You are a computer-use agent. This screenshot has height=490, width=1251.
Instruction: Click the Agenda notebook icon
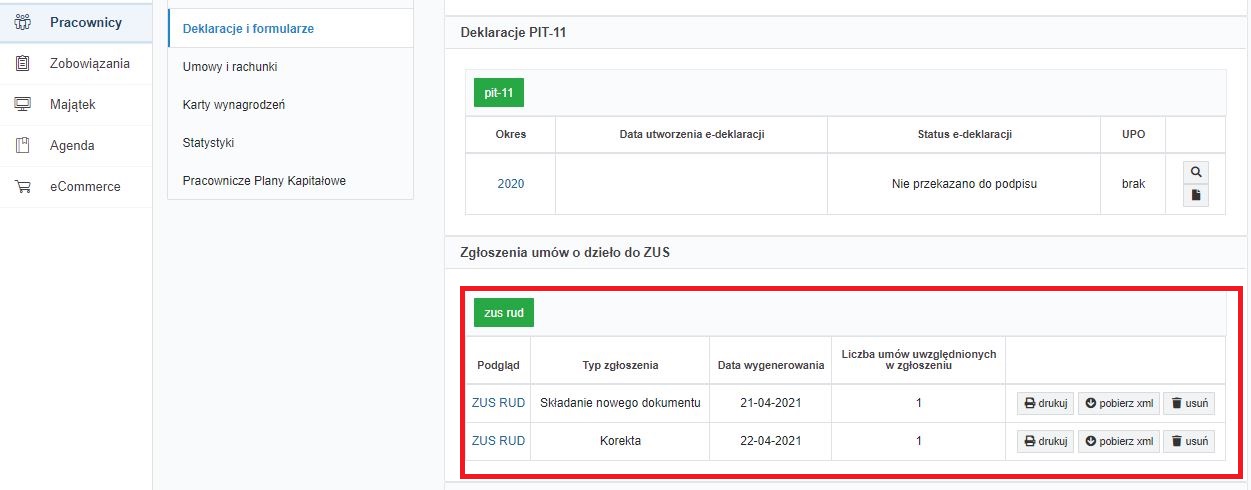[x=22, y=145]
